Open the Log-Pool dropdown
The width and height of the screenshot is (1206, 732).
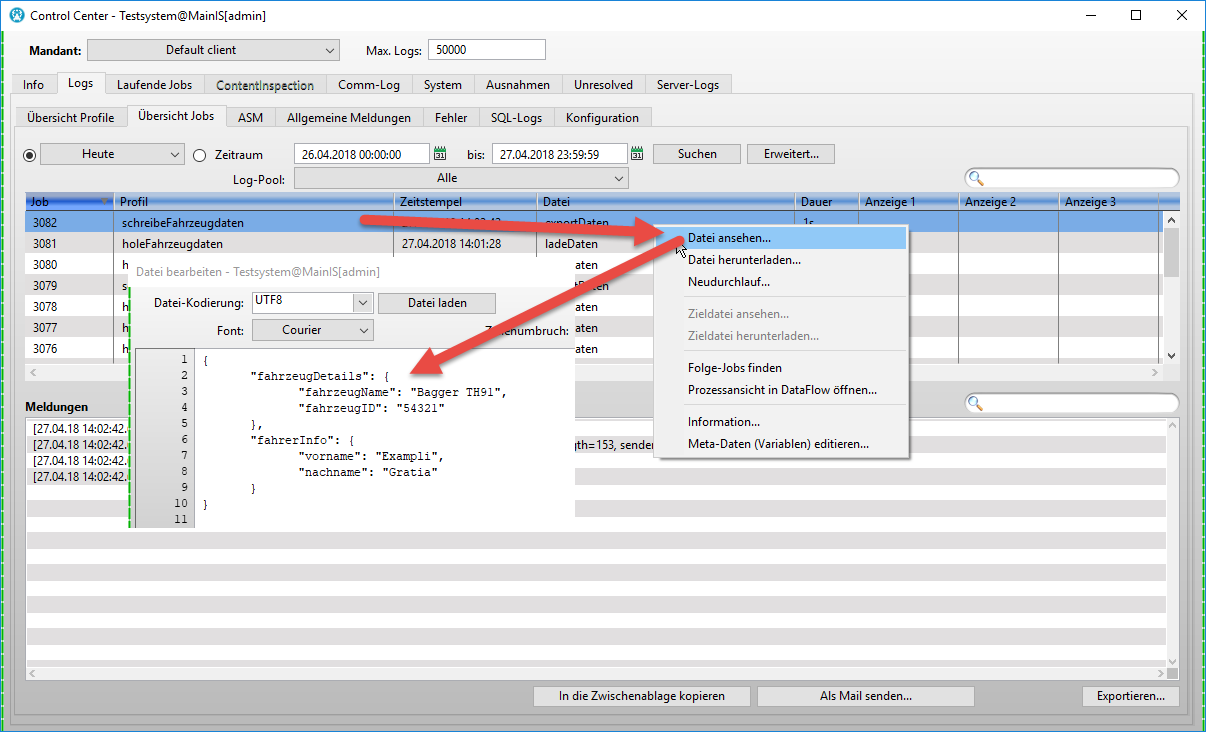pos(618,178)
